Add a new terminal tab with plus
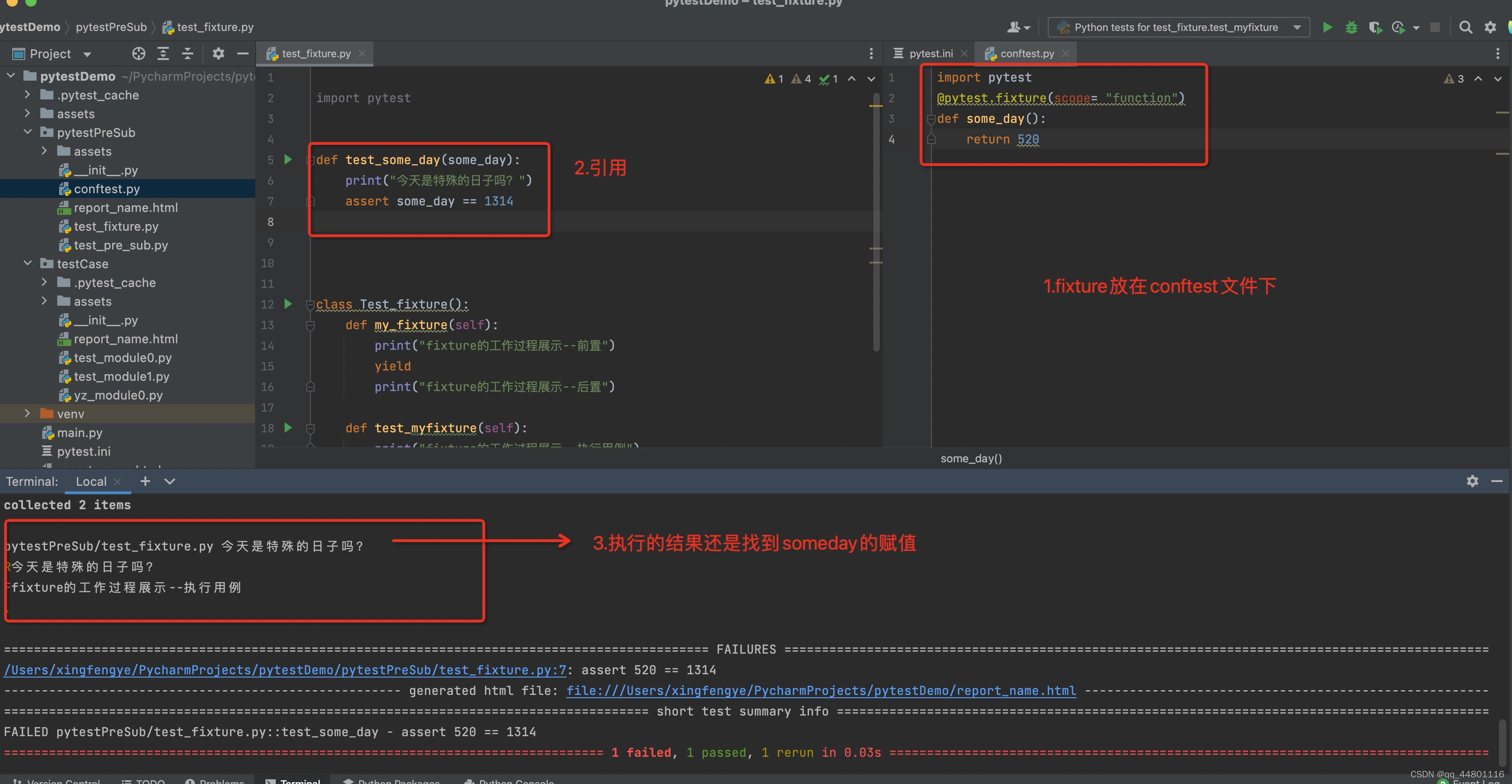1512x784 pixels. 145,481
